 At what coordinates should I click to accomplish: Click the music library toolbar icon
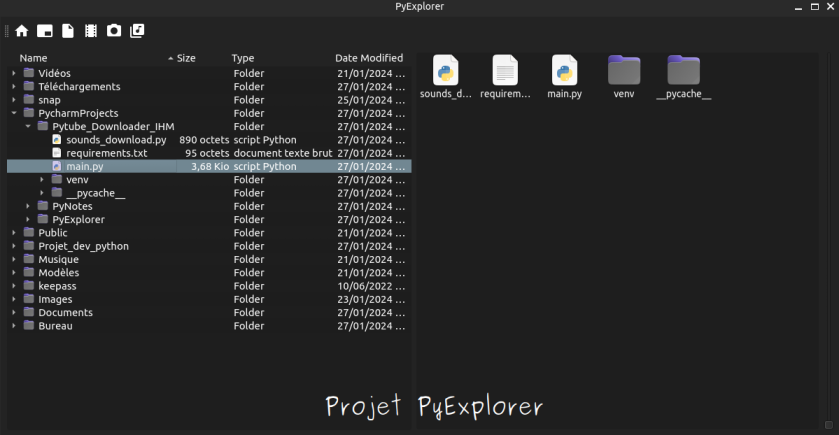137,31
